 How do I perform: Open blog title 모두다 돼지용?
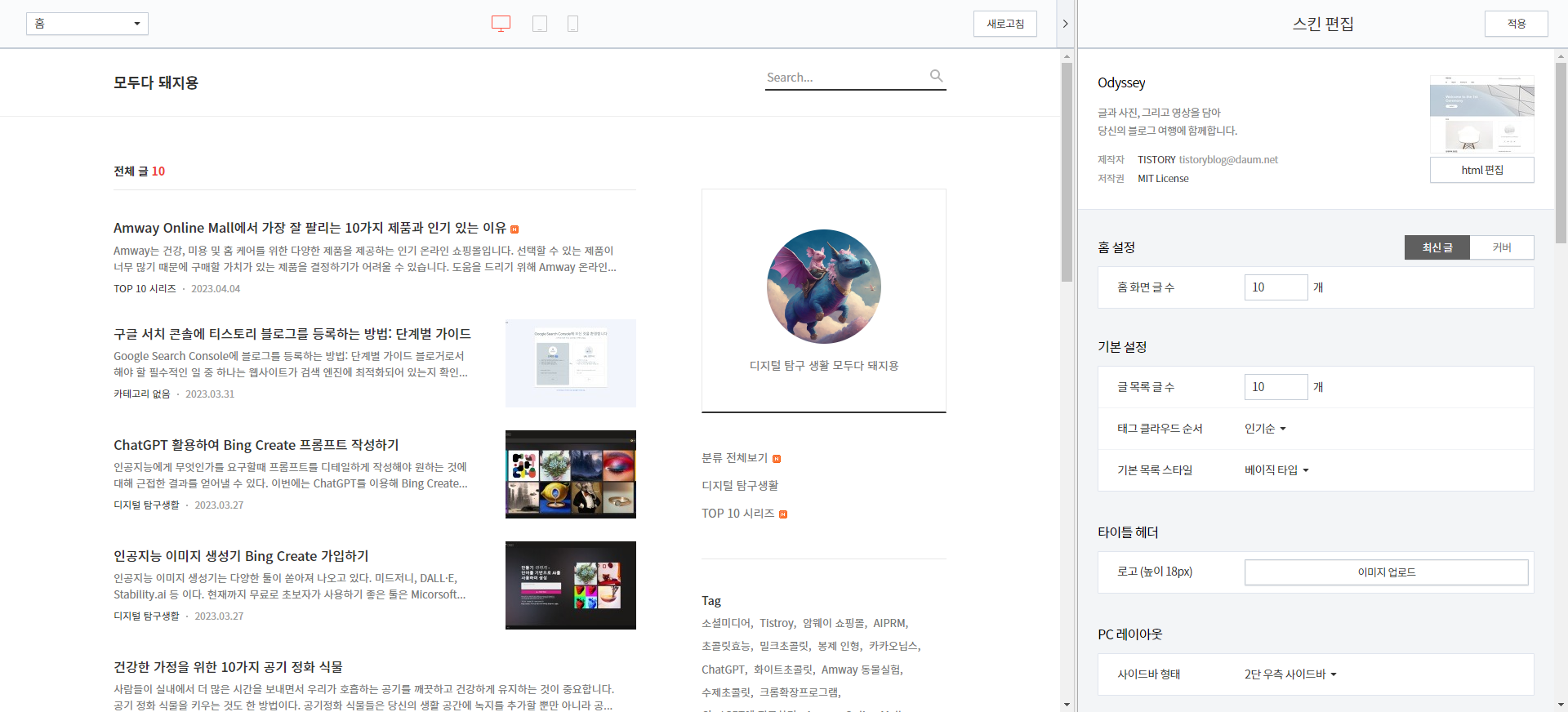156,82
